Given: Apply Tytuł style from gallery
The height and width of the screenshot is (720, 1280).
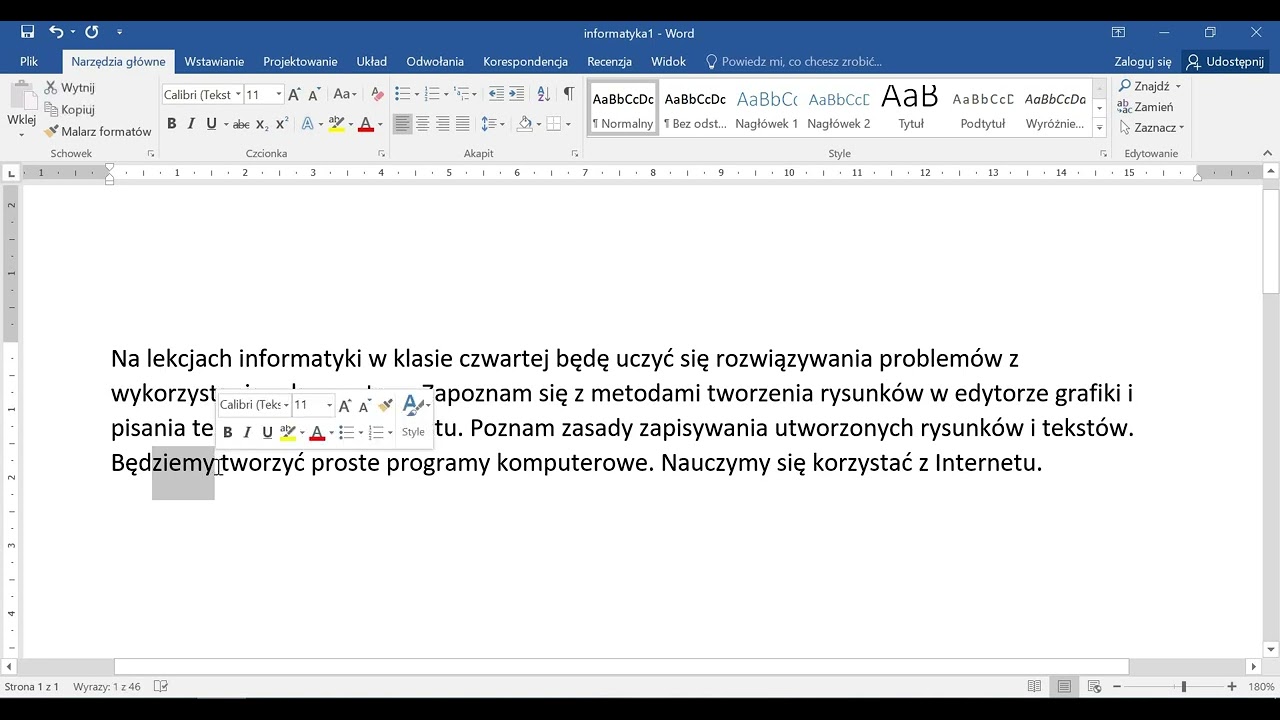Looking at the screenshot, I should click(910, 110).
